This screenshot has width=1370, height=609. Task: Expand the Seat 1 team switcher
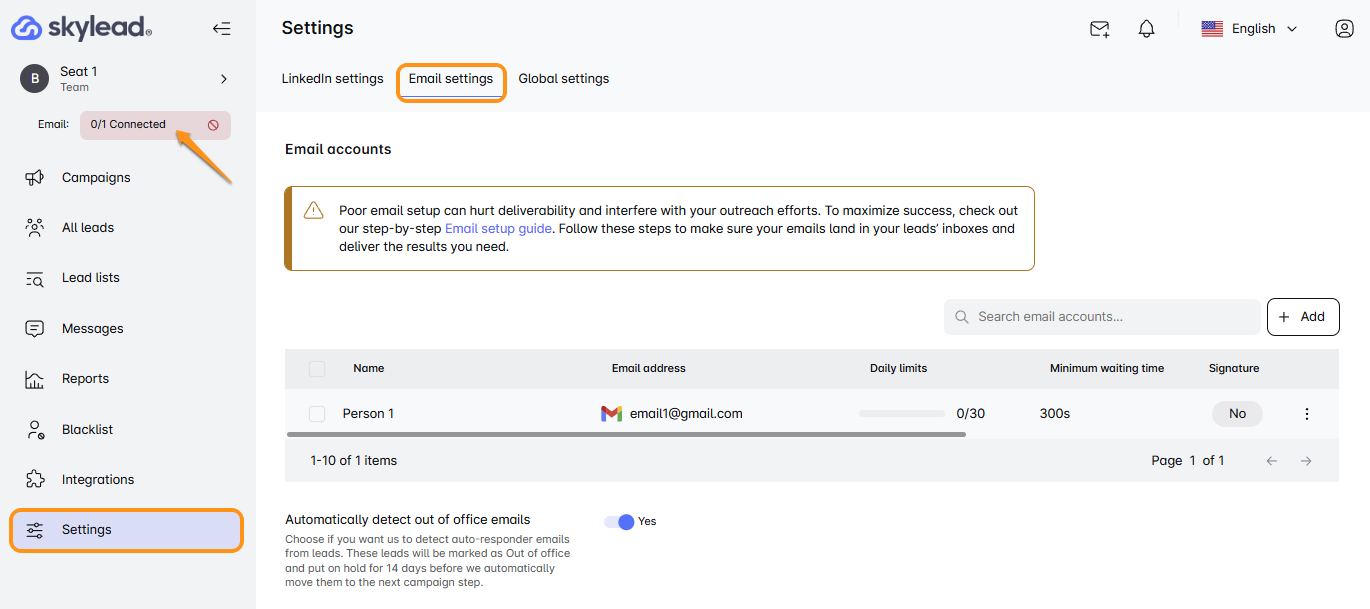(223, 79)
